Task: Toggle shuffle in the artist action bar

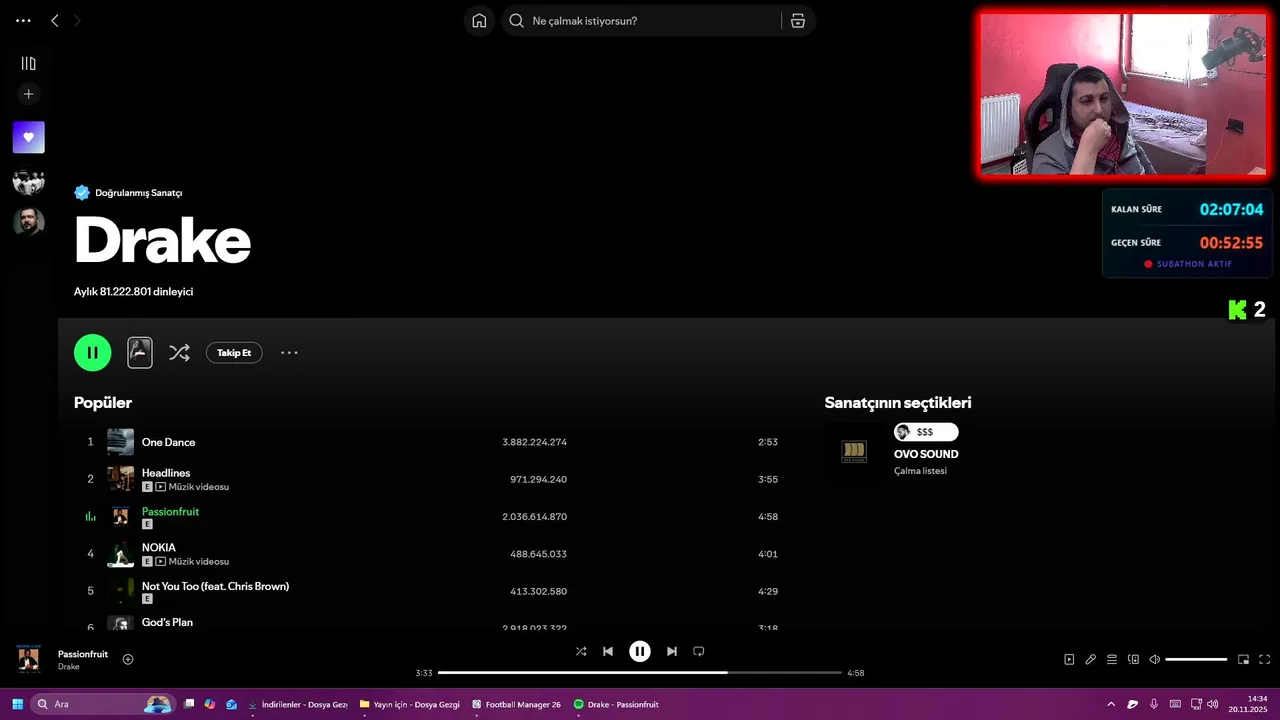Action: pyautogui.click(x=179, y=352)
